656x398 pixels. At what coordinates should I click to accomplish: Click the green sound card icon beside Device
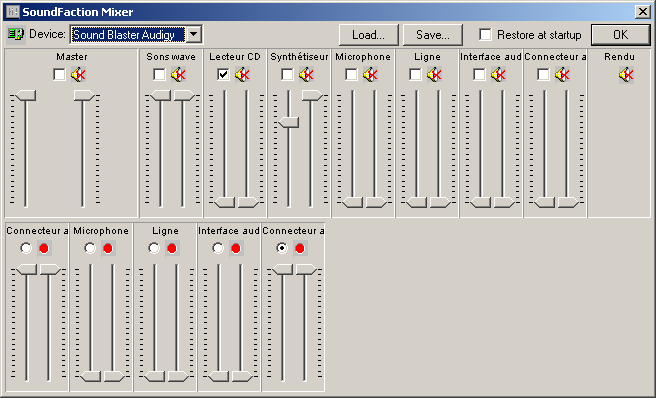(x=16, y=34)
